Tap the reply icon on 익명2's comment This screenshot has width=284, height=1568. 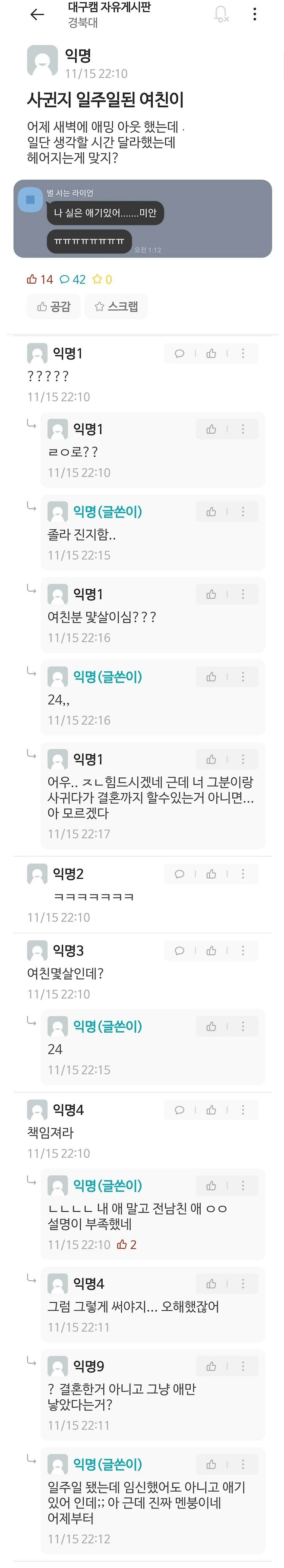[180, 874]
